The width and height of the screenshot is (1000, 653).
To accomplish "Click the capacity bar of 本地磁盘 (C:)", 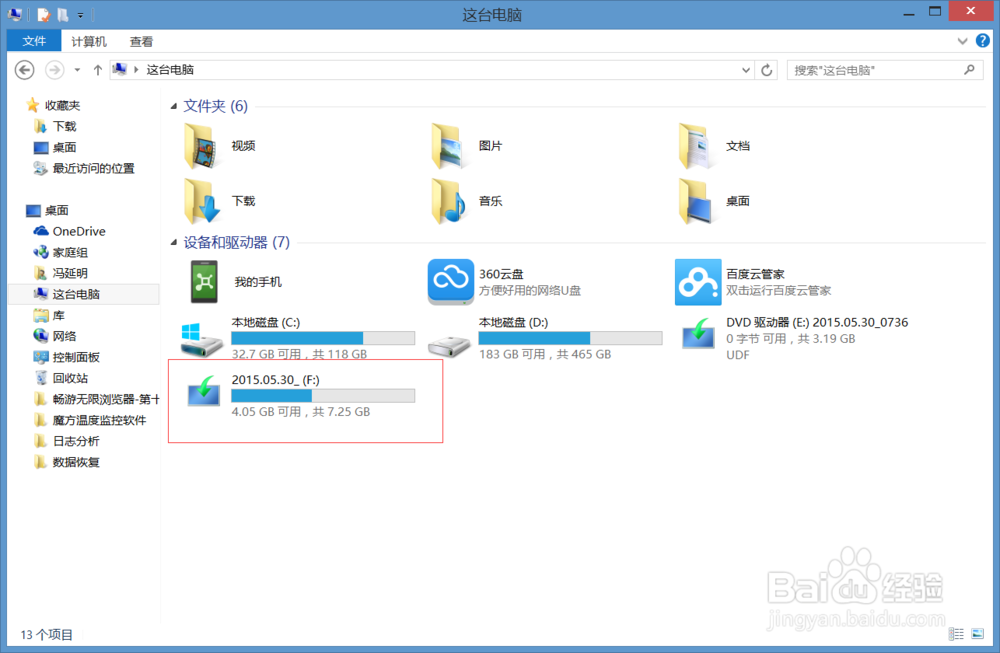I will [320, 337].
